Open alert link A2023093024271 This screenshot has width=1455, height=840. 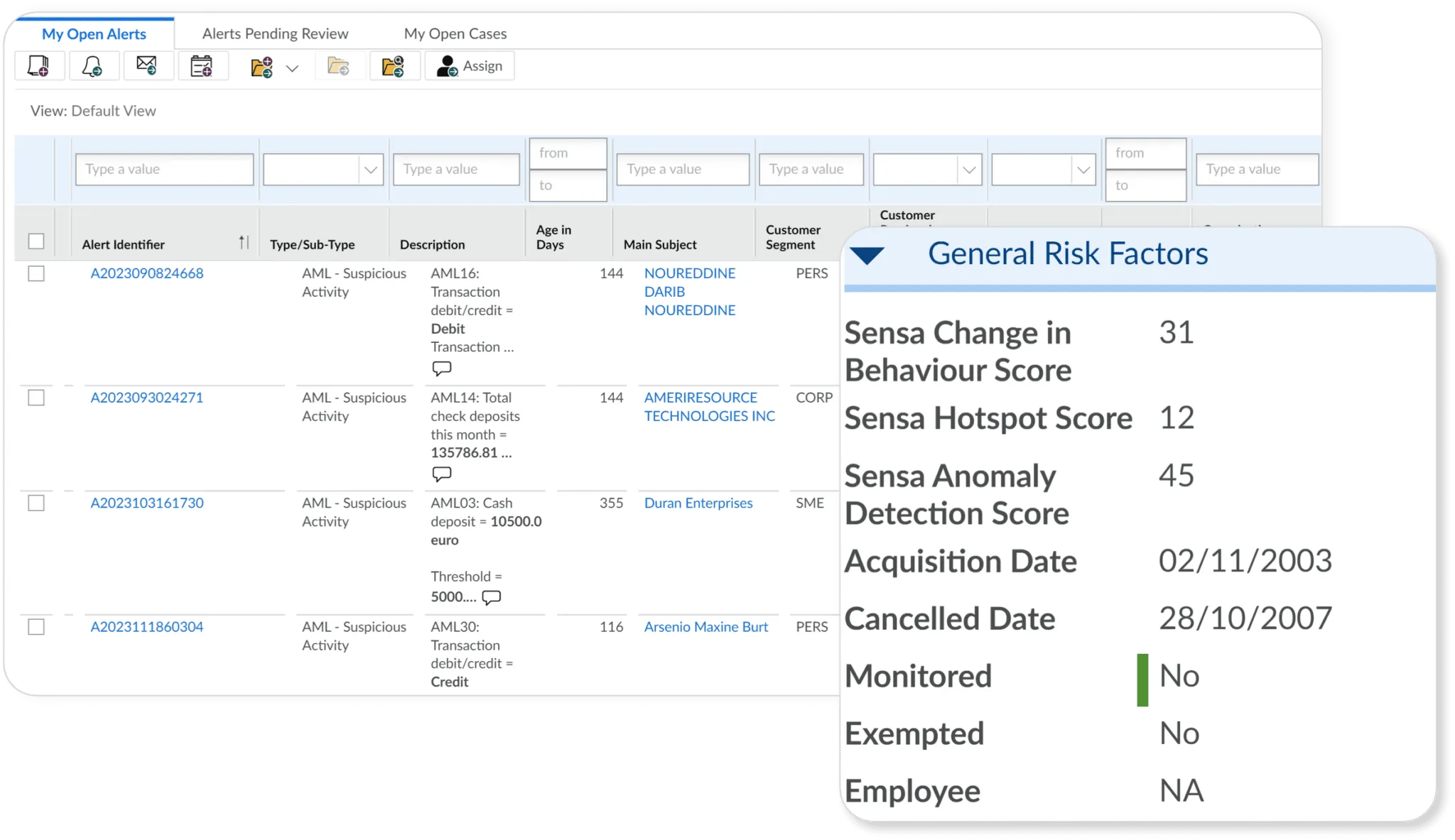(147, 398)
